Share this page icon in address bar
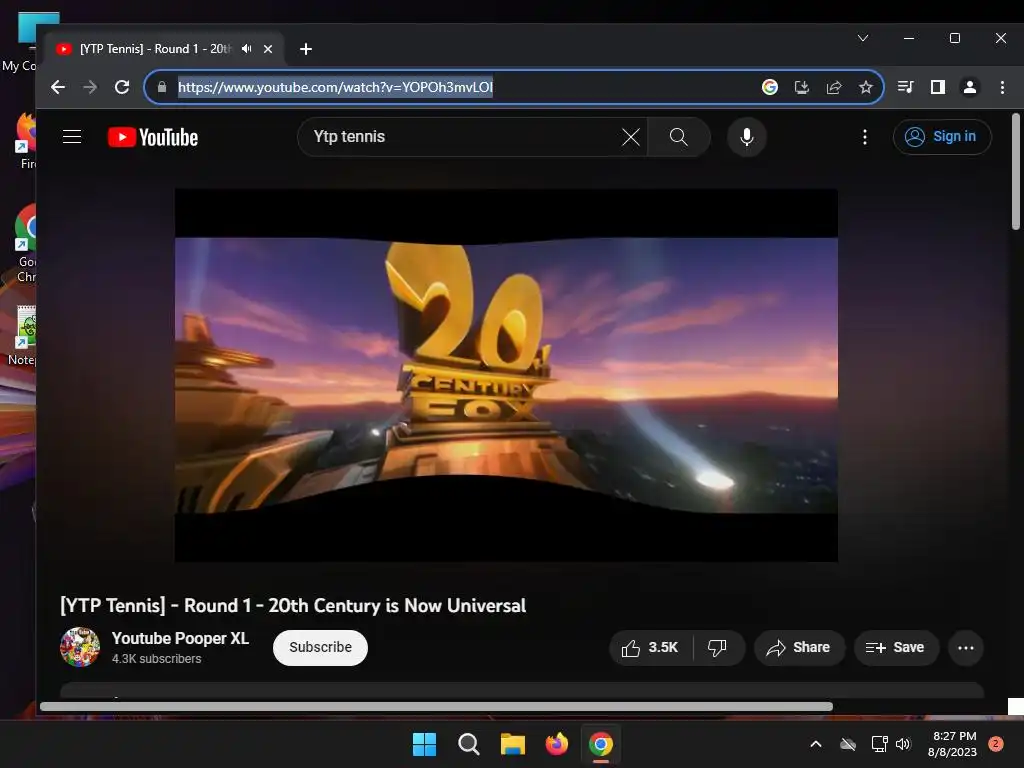The height and width of the screenshot is (768, 1024). click(834, 87)
